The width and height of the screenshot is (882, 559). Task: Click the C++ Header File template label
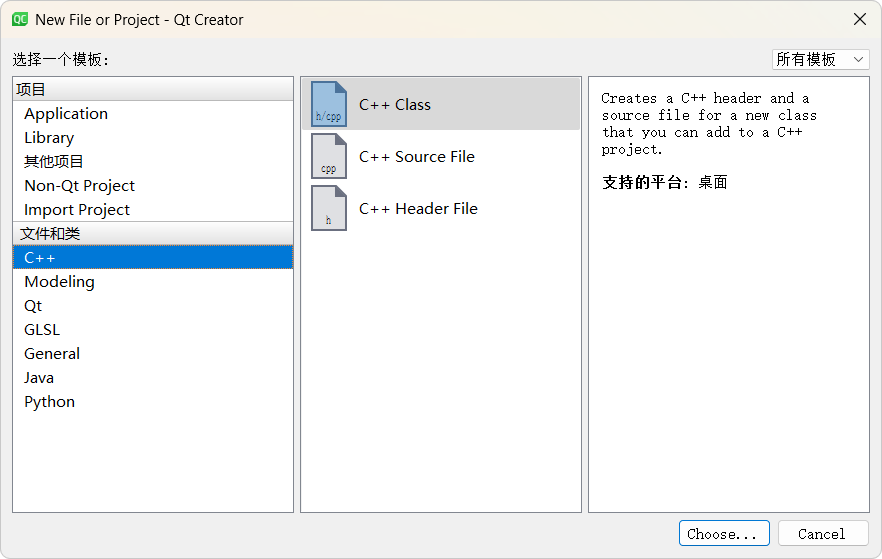[418, 209]
